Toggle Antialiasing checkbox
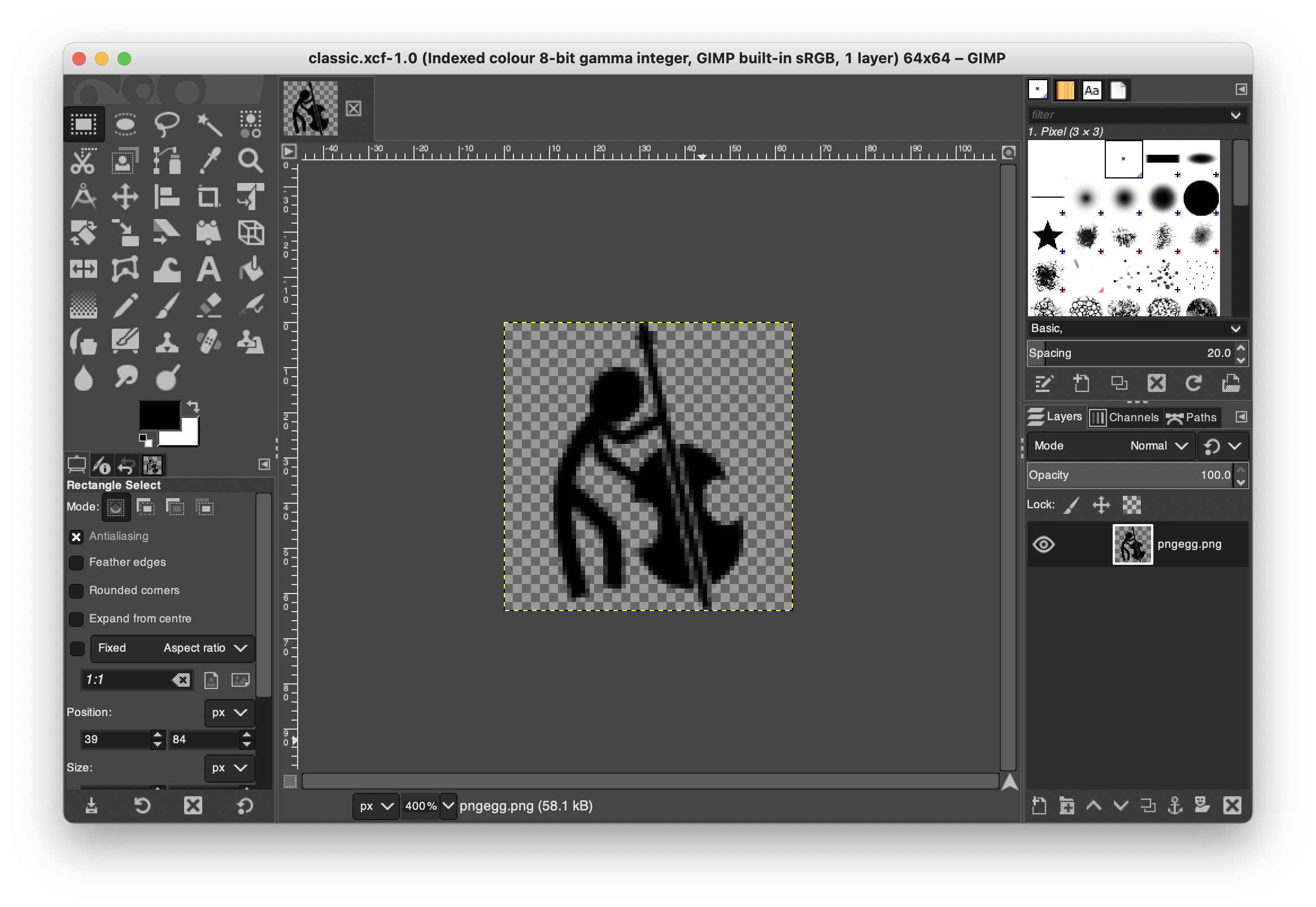 coord(79,536)
